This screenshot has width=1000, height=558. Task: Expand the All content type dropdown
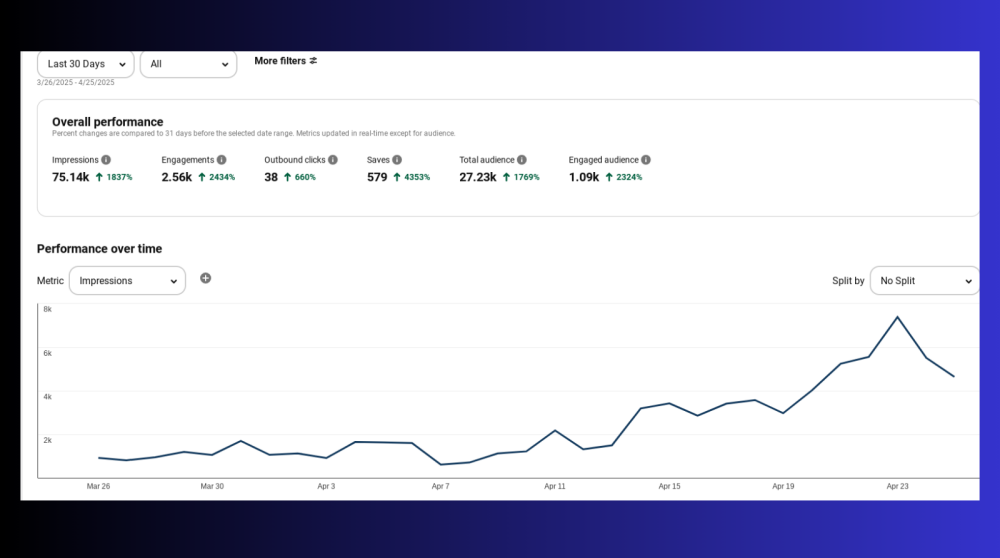tap(188, 64)
